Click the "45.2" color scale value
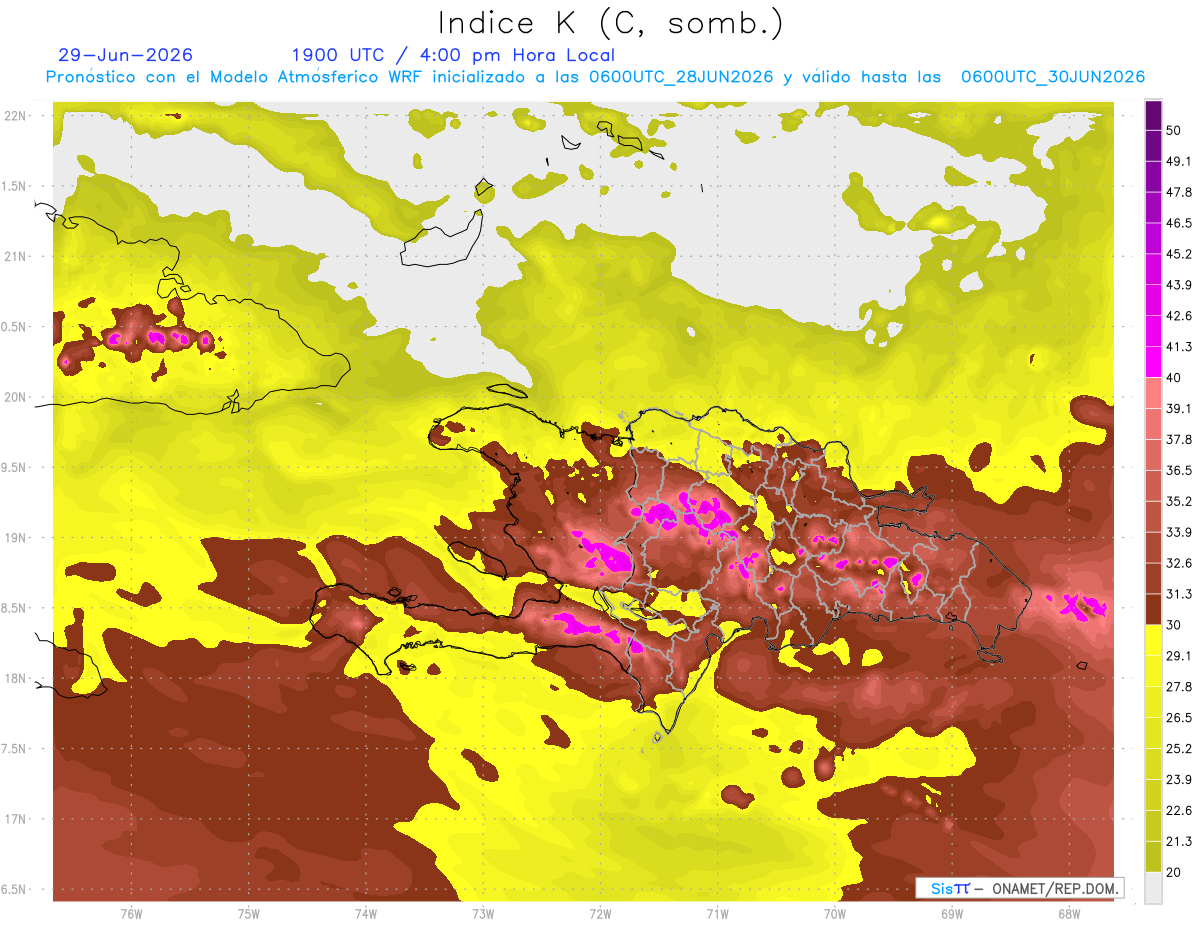This screenshot has width=1200, height=927. tap(1178, 254)
